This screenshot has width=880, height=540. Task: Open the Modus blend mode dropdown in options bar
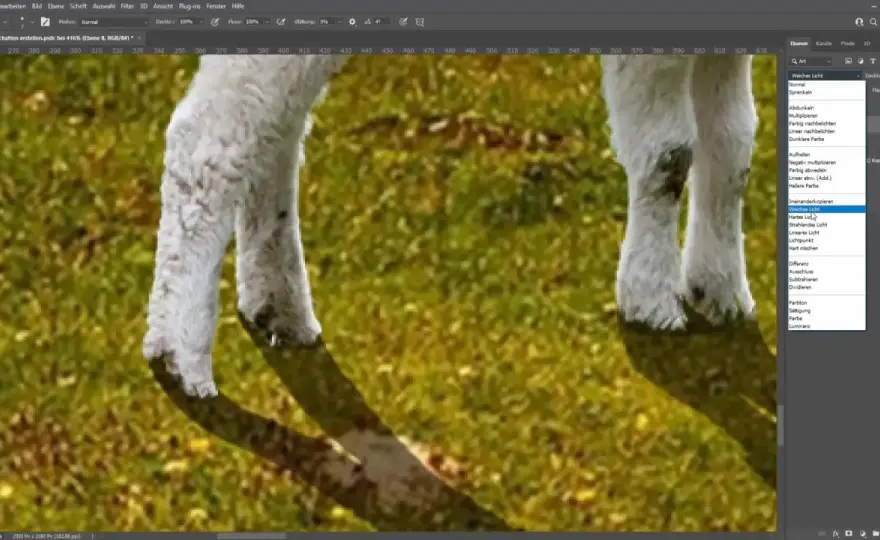[114, 22]
